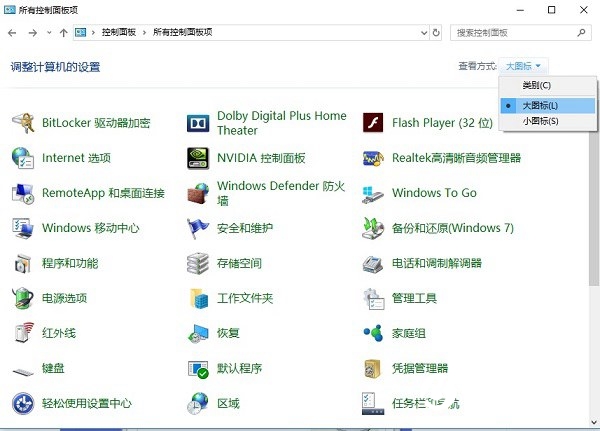The width and height of the screenshot is (600, 431).
Task: Click 控制面板 in the breadcrumb path
Action: point(120,33)
